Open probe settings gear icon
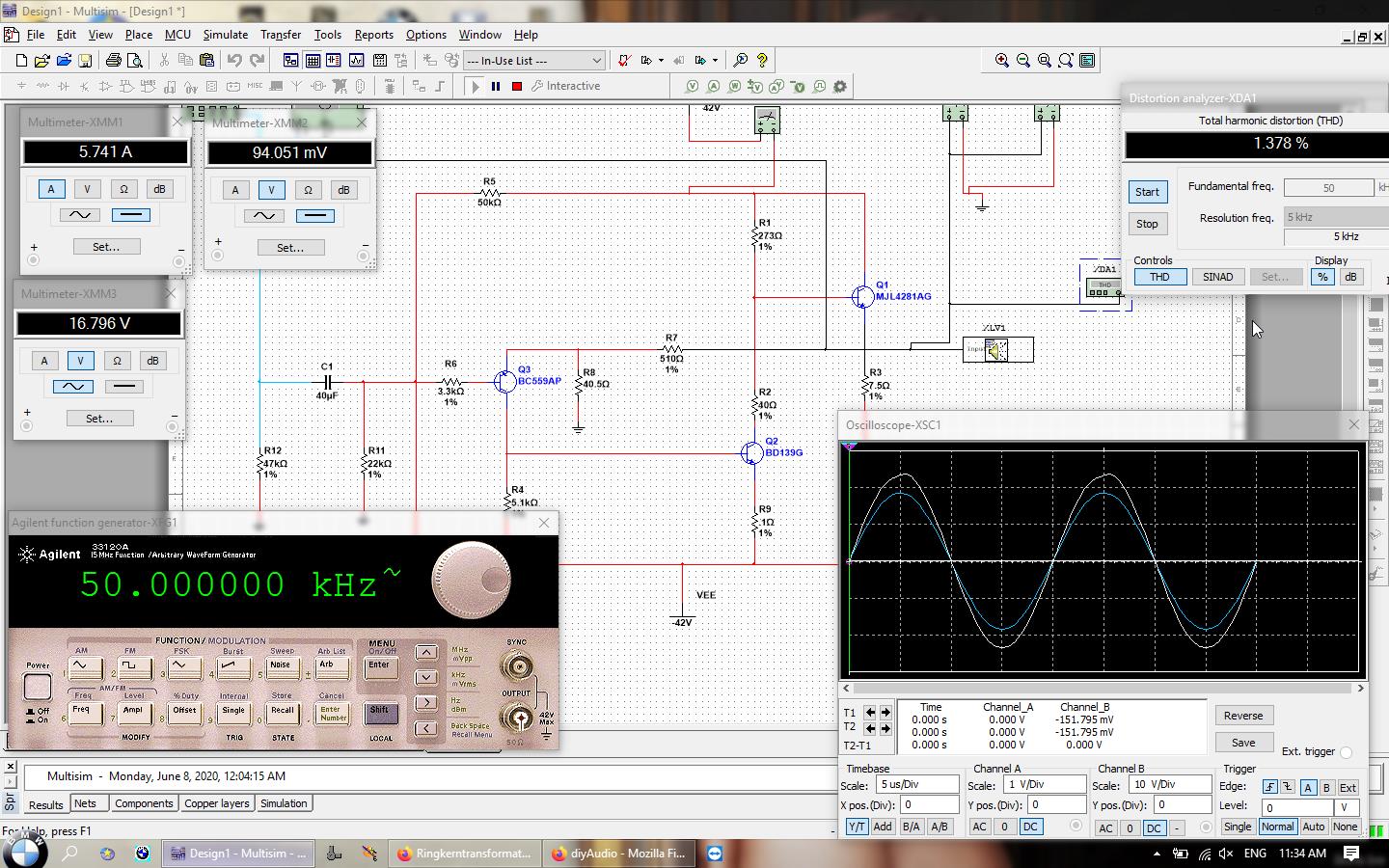This screenshot has height=868, width=1389. (840, 86)
